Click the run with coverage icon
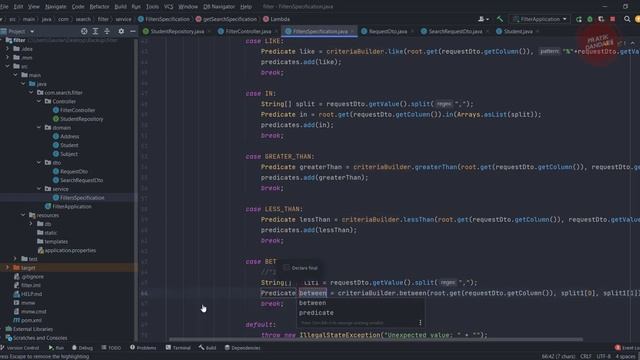Screen dimensions: 640x360 coord(601,19)
